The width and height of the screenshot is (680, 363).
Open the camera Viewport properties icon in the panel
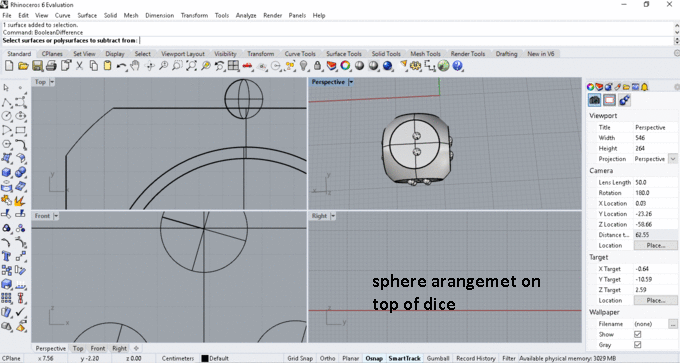coord(595,100)
